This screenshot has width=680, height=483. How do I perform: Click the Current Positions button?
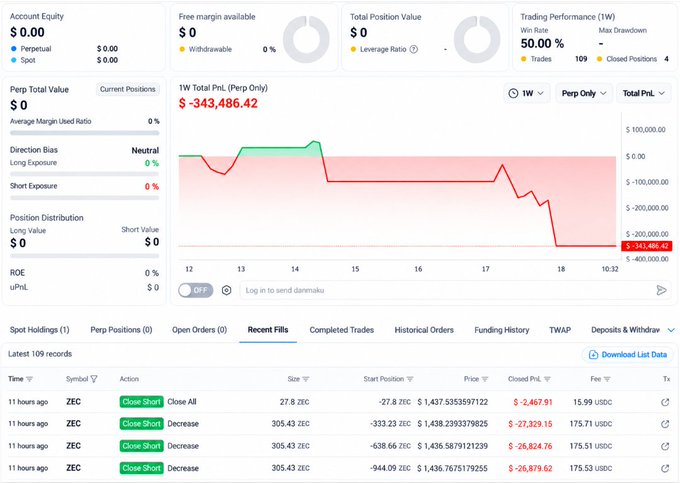(128, 89)
